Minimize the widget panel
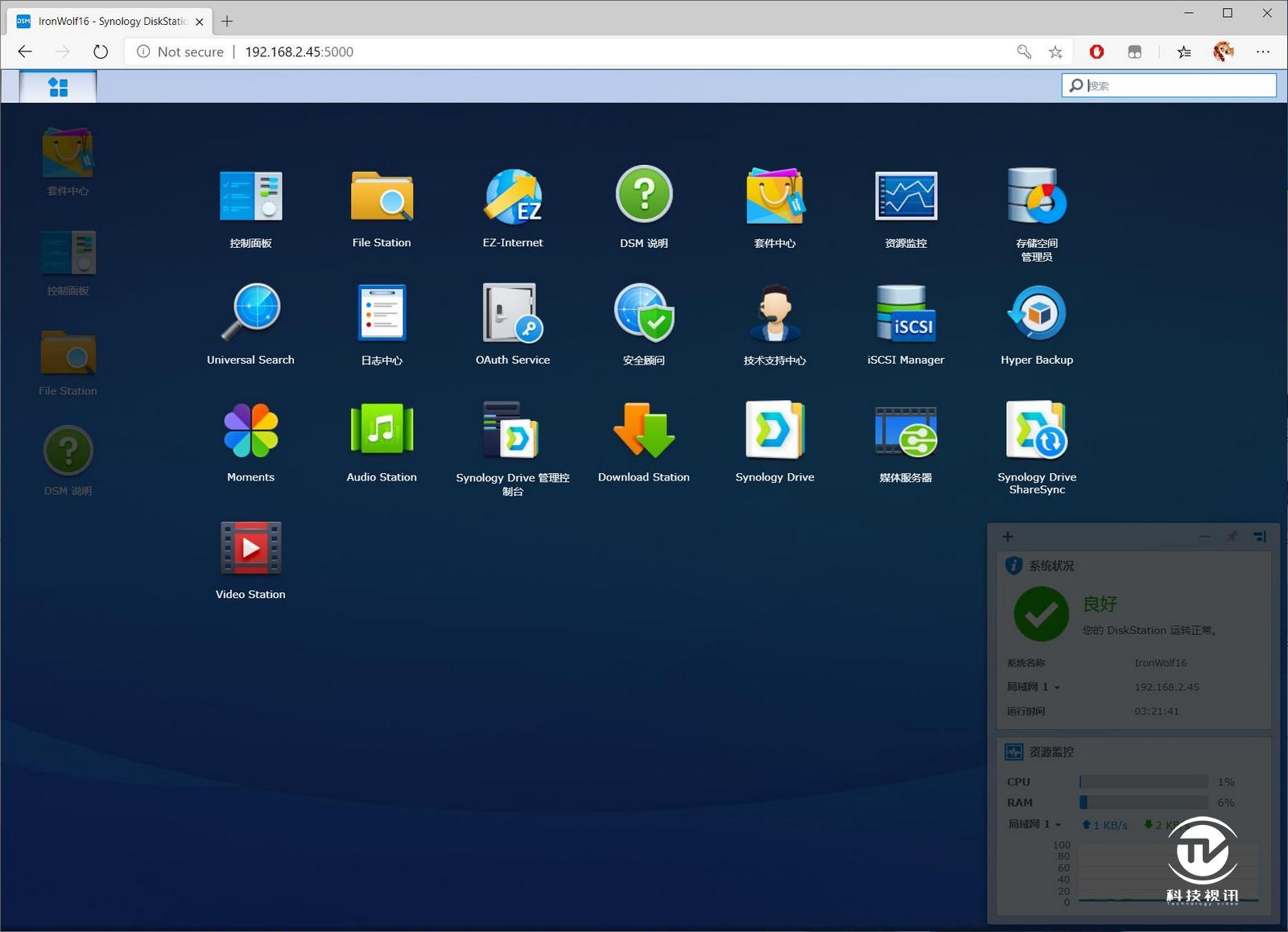The height and width of the screenshot is (932, 1288). 1204,536
